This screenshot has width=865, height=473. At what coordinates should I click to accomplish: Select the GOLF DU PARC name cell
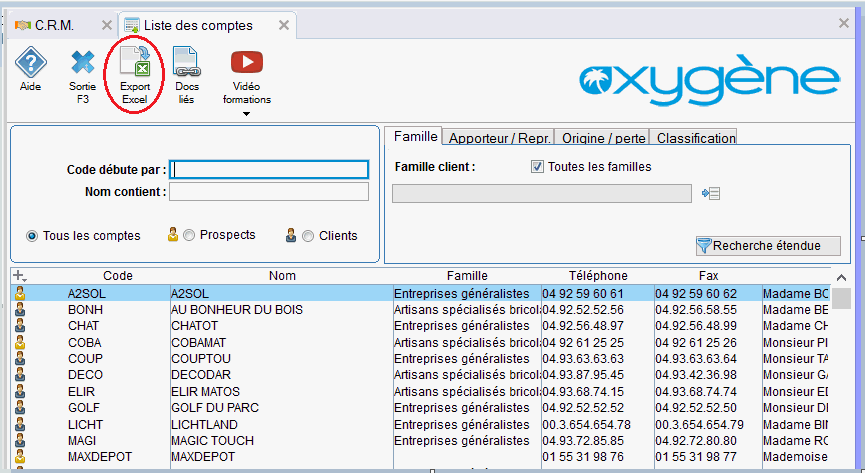click(x=215, y=408)
